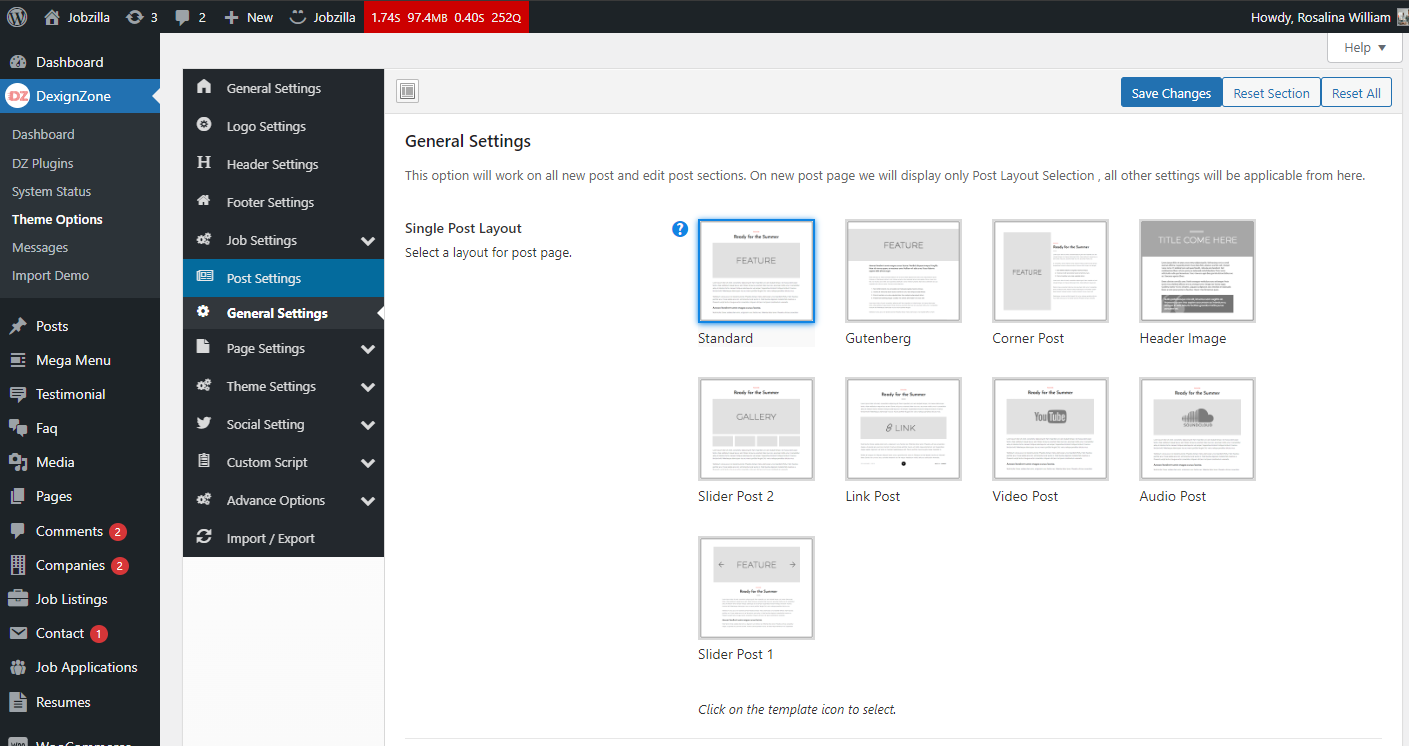The image size is (1409, 746).
Task: Click New in the admin bar
Action: [x=249, y=17]
